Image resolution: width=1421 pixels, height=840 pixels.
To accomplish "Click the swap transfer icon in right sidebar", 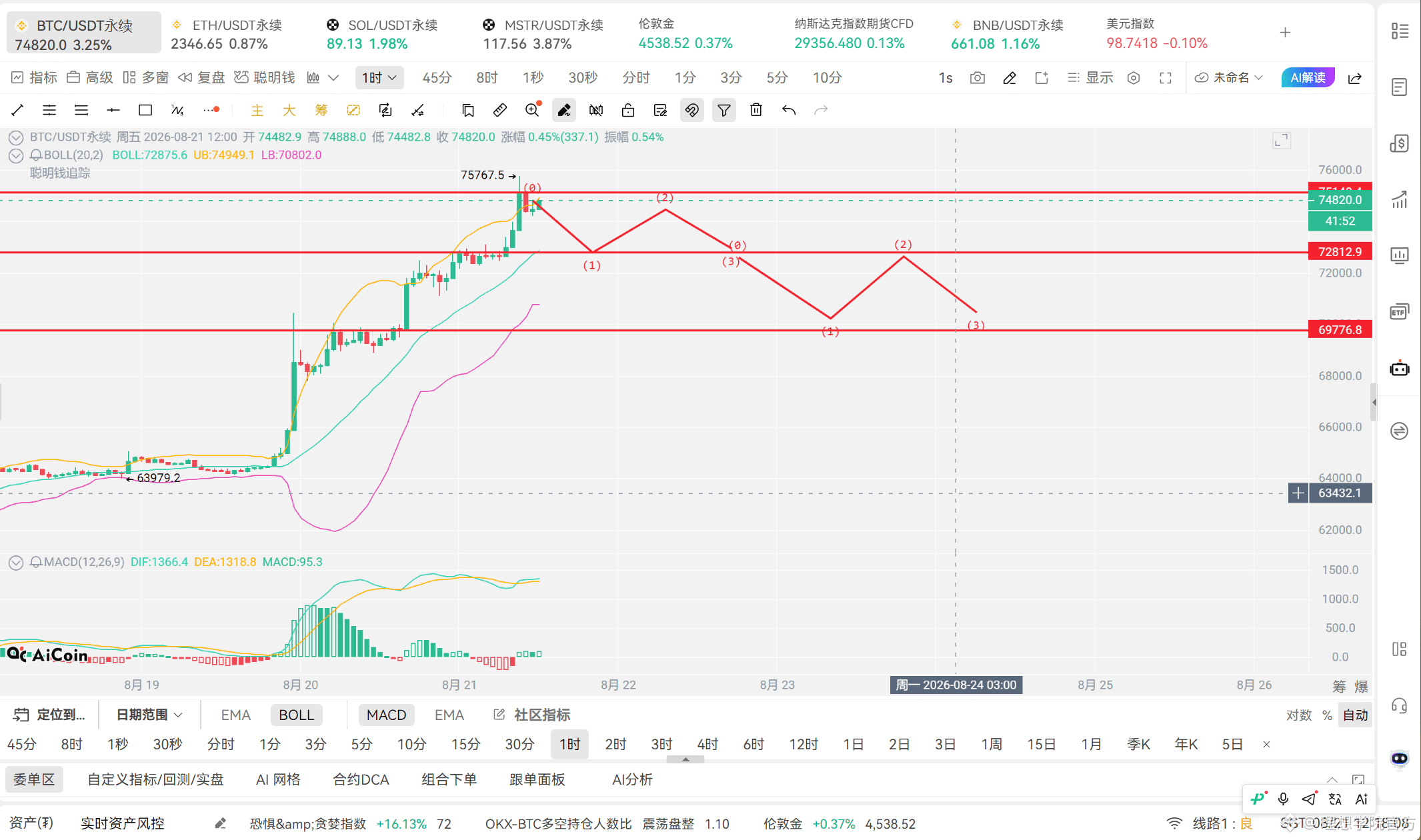I will [1400, 431].
